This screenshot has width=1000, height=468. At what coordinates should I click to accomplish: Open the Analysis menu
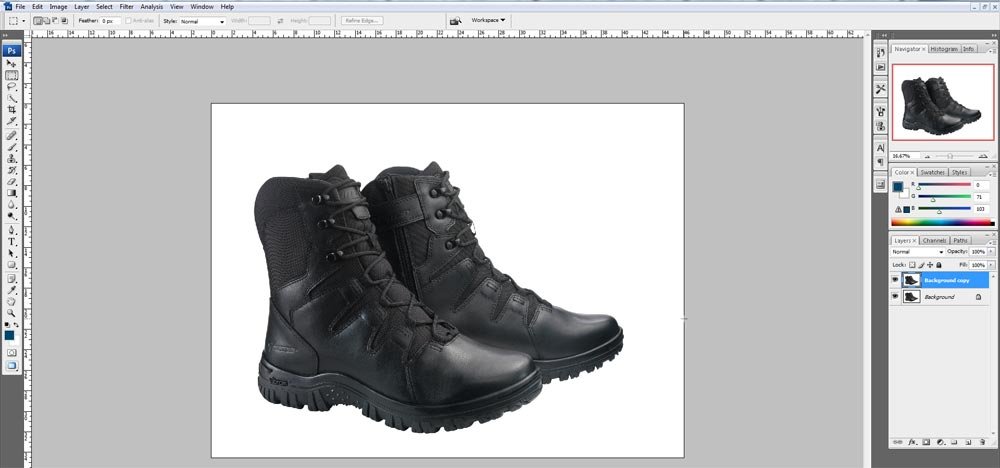pyautogui.click(x=152, y=6)
